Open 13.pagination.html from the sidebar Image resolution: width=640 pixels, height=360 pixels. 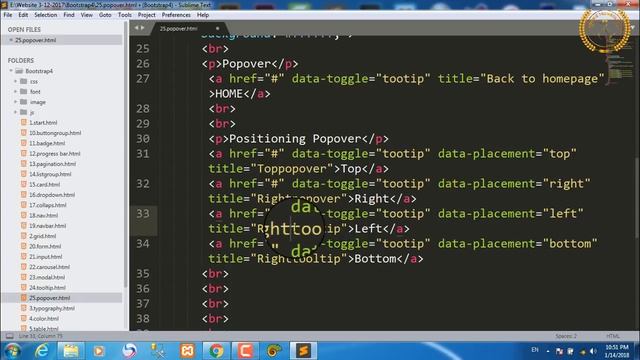click(x=52, y=164)
